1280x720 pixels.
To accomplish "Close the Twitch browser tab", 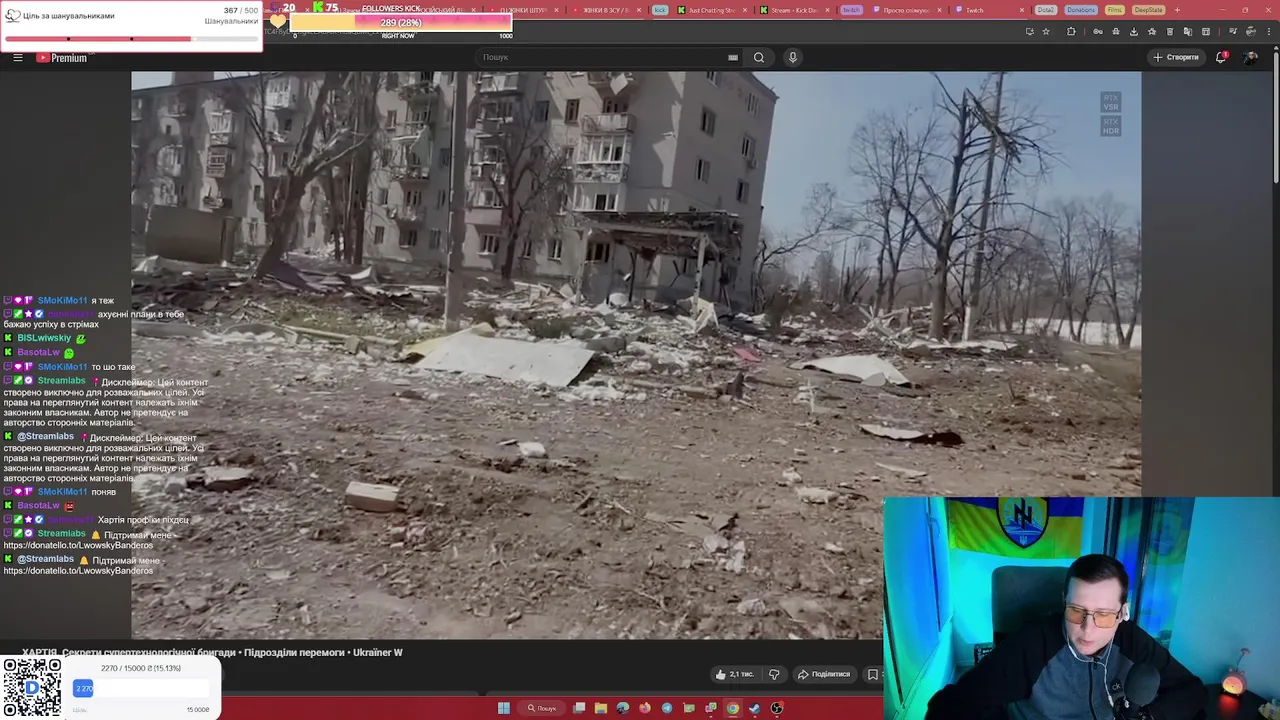I will [x=1023, y=10].
